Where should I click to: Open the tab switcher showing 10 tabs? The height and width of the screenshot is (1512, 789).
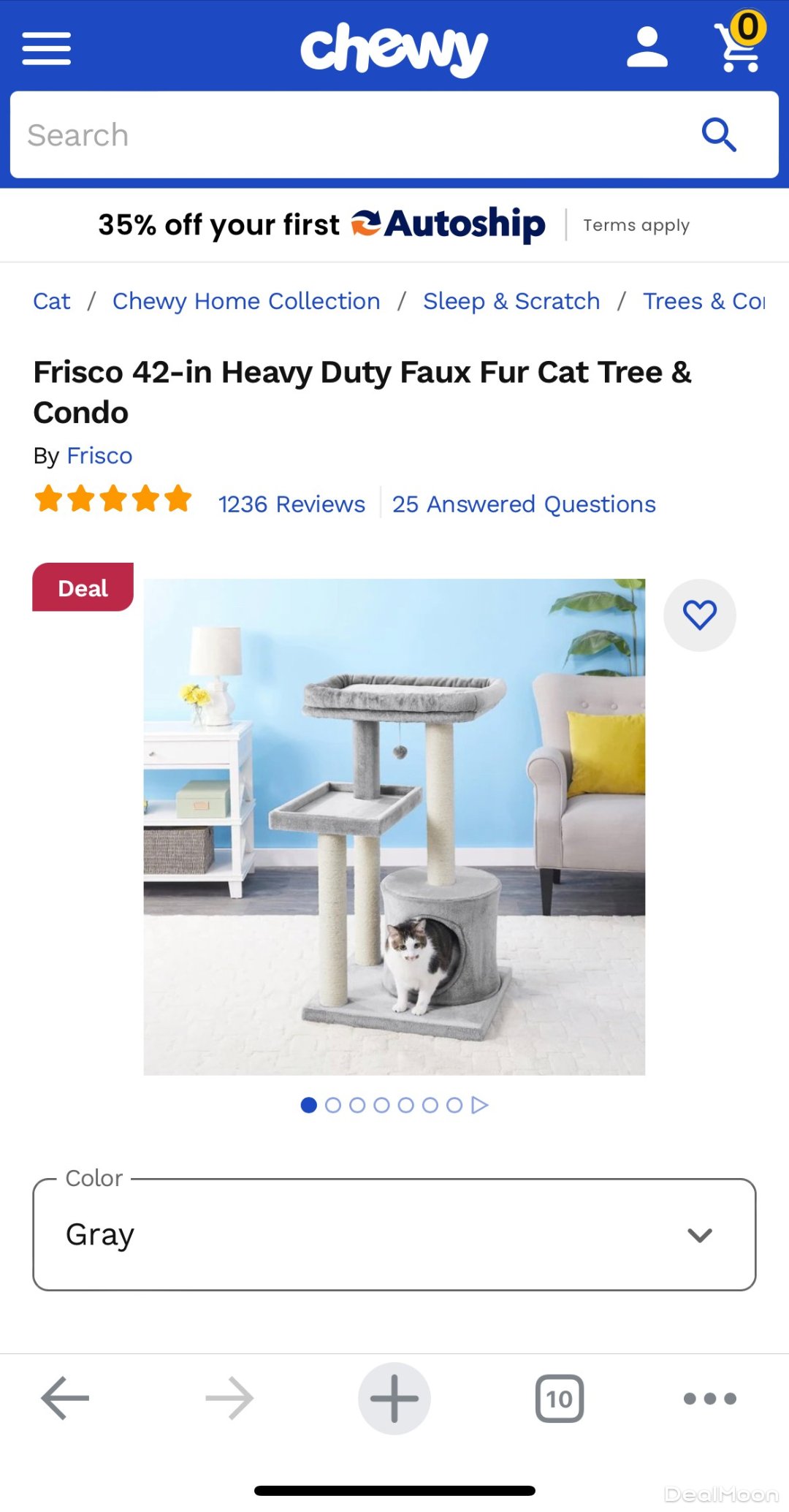[560, 1399]
